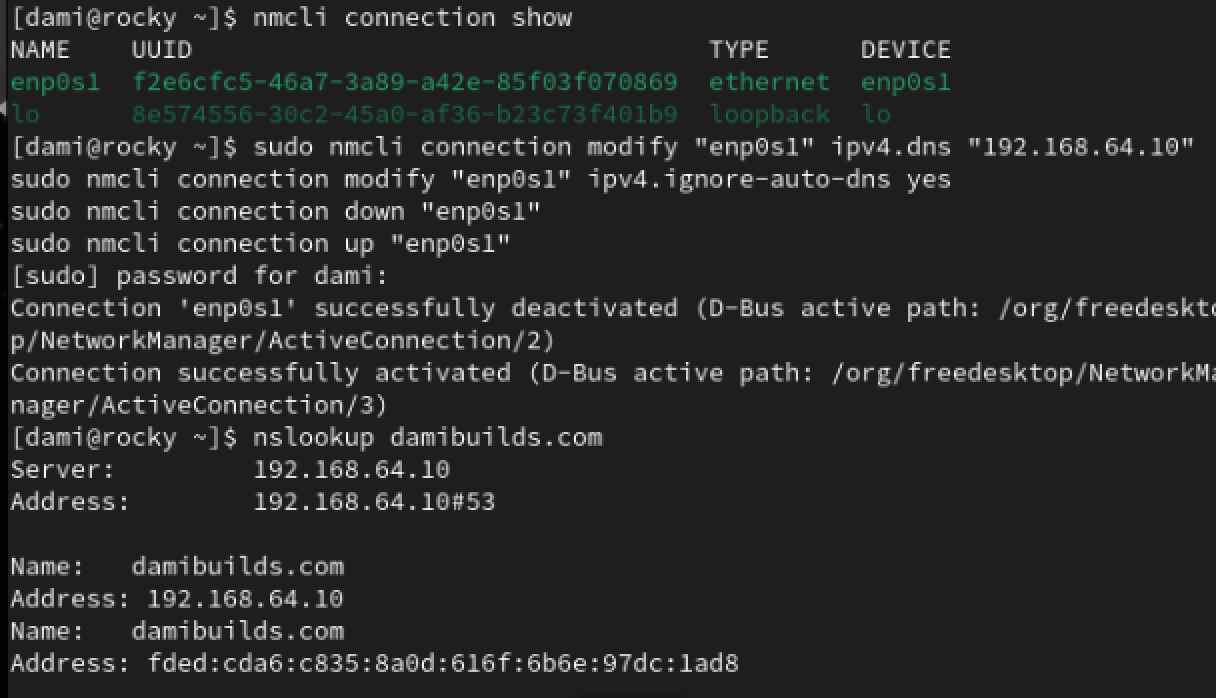Viewport: 1216px width, 698px height.
Task: Click the "ipv4.ignore-auto-dns yes" text
Action: point(770,180)
